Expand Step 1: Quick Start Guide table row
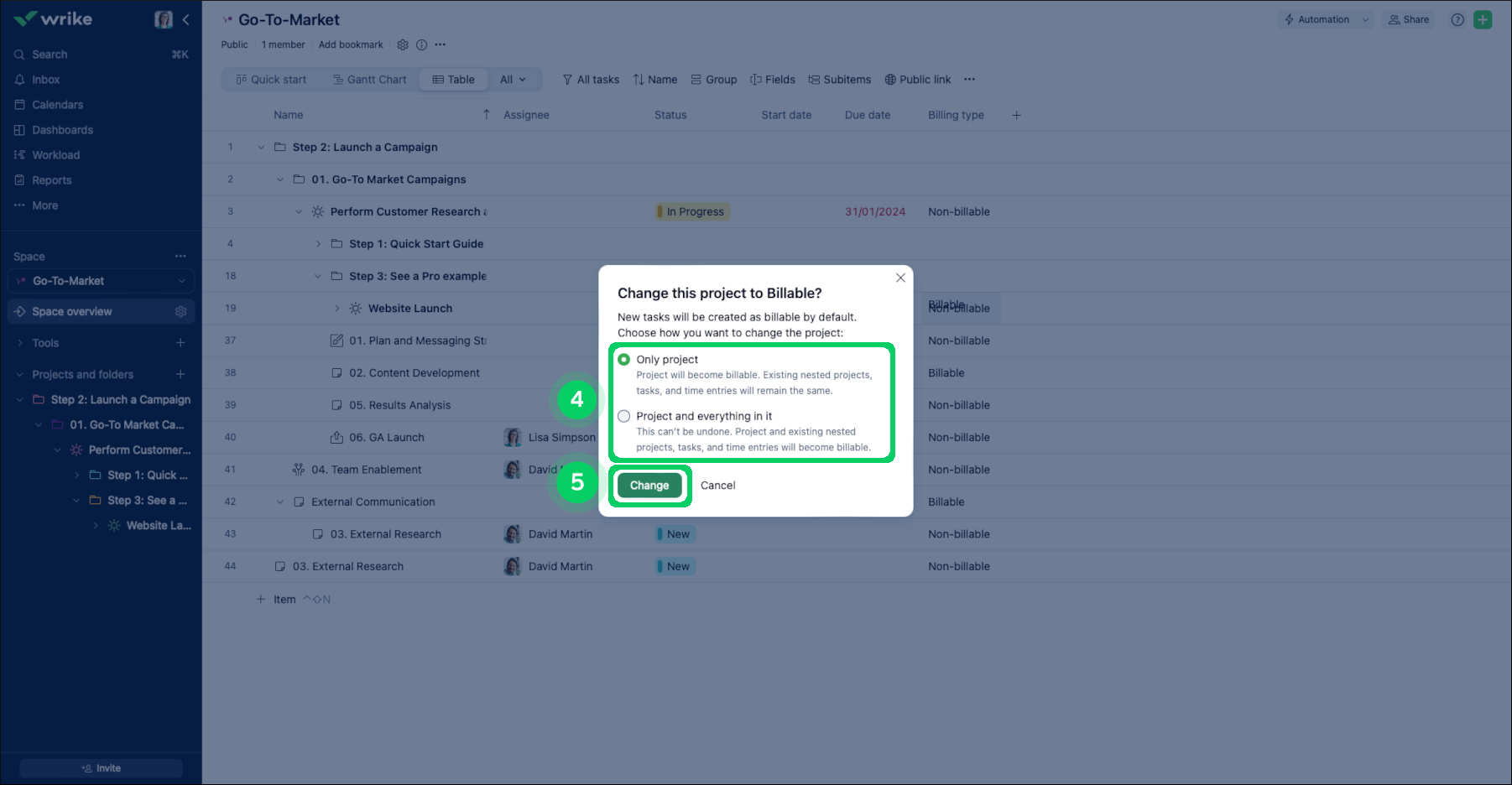Screen dimensions: 1512x785 click(318, 244)
